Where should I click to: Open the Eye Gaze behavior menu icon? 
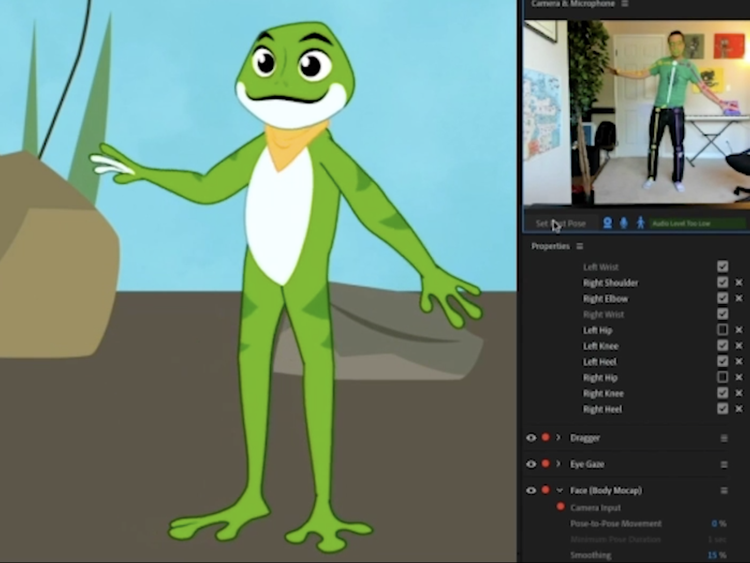724,464
